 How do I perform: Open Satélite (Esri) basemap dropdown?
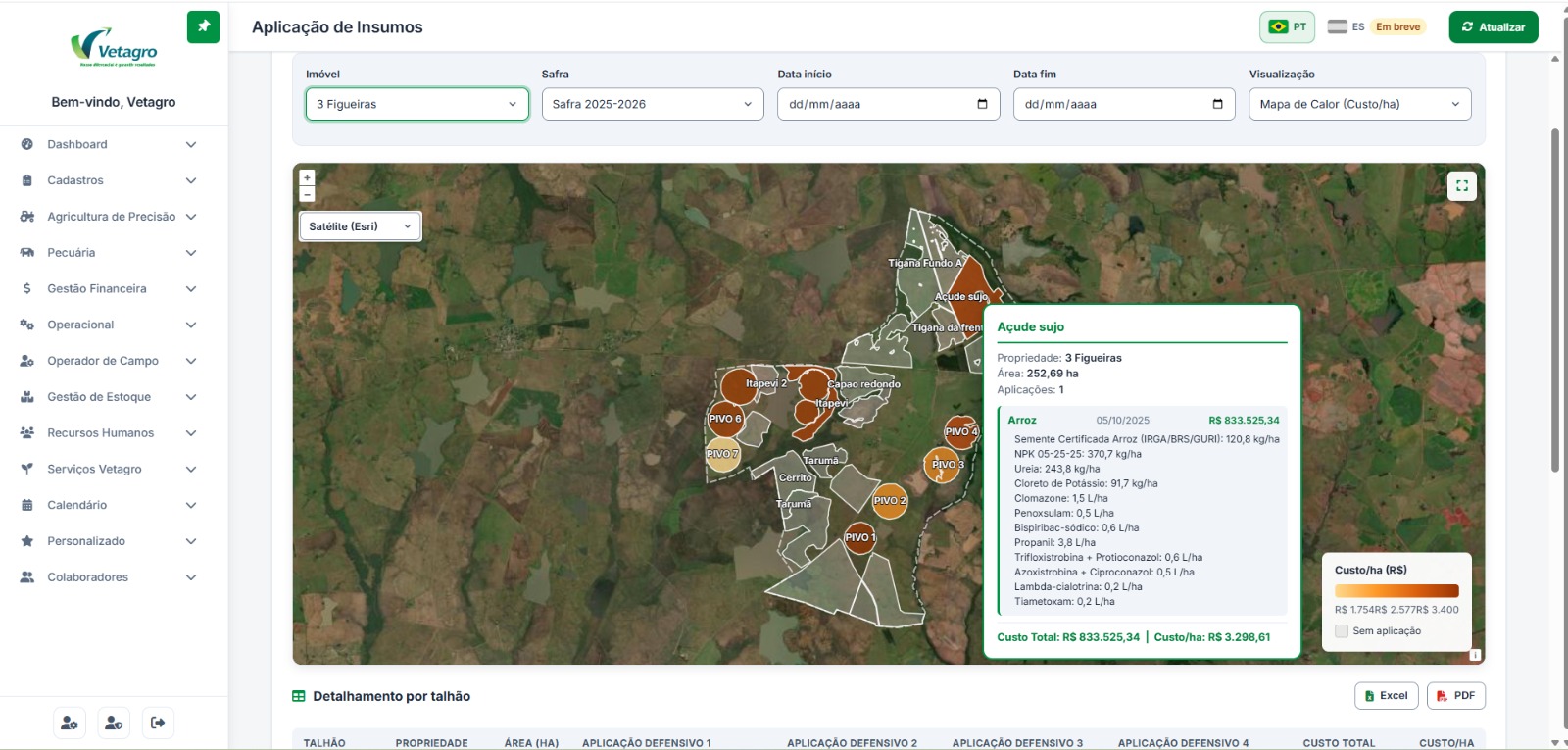360,226
